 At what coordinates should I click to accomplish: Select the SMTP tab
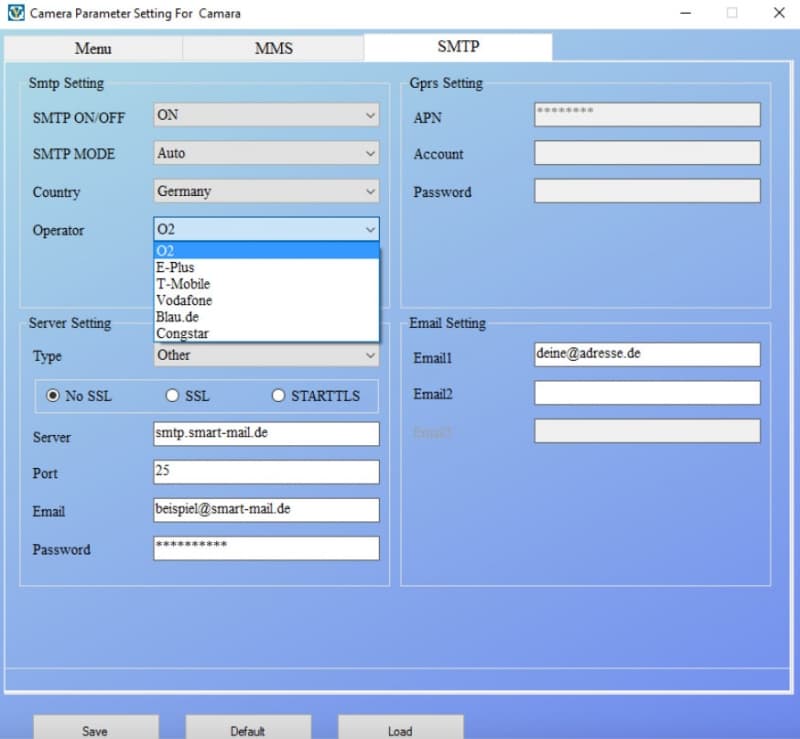(x=458, y=47)
